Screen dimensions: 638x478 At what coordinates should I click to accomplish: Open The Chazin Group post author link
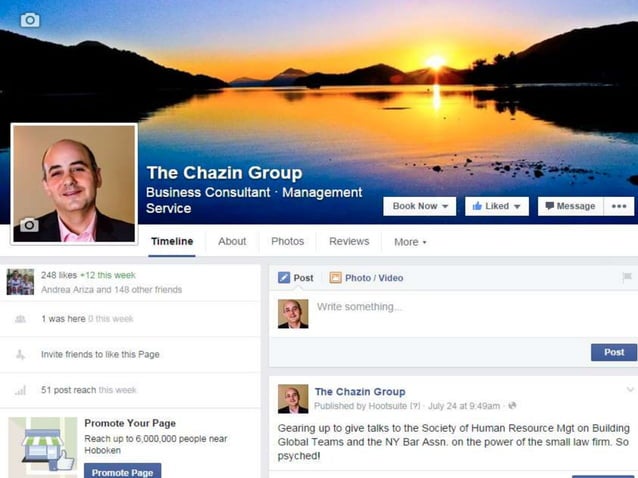coord(360,392)
